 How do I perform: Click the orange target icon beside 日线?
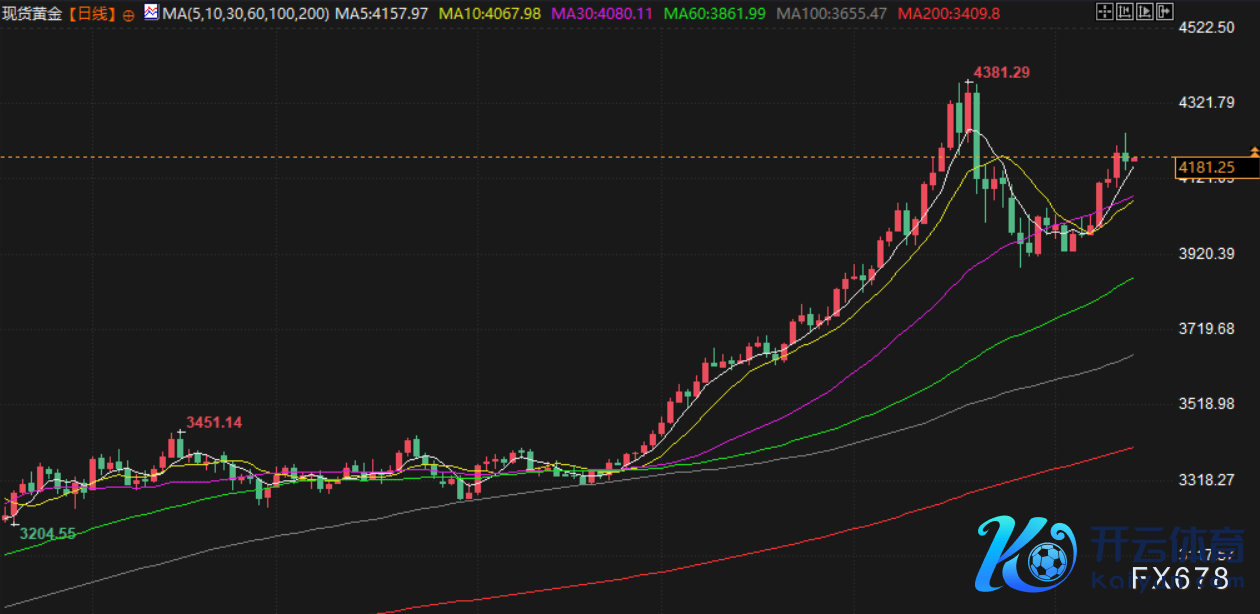(129, 15)
